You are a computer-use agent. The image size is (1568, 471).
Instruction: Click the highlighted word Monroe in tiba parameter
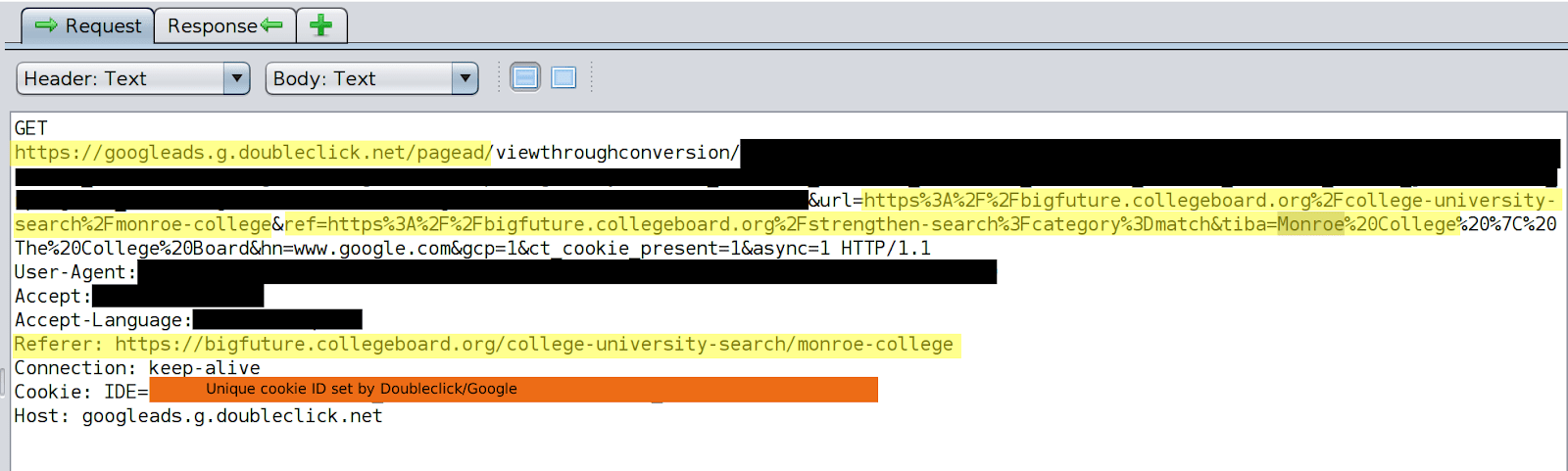(1310, 224)
